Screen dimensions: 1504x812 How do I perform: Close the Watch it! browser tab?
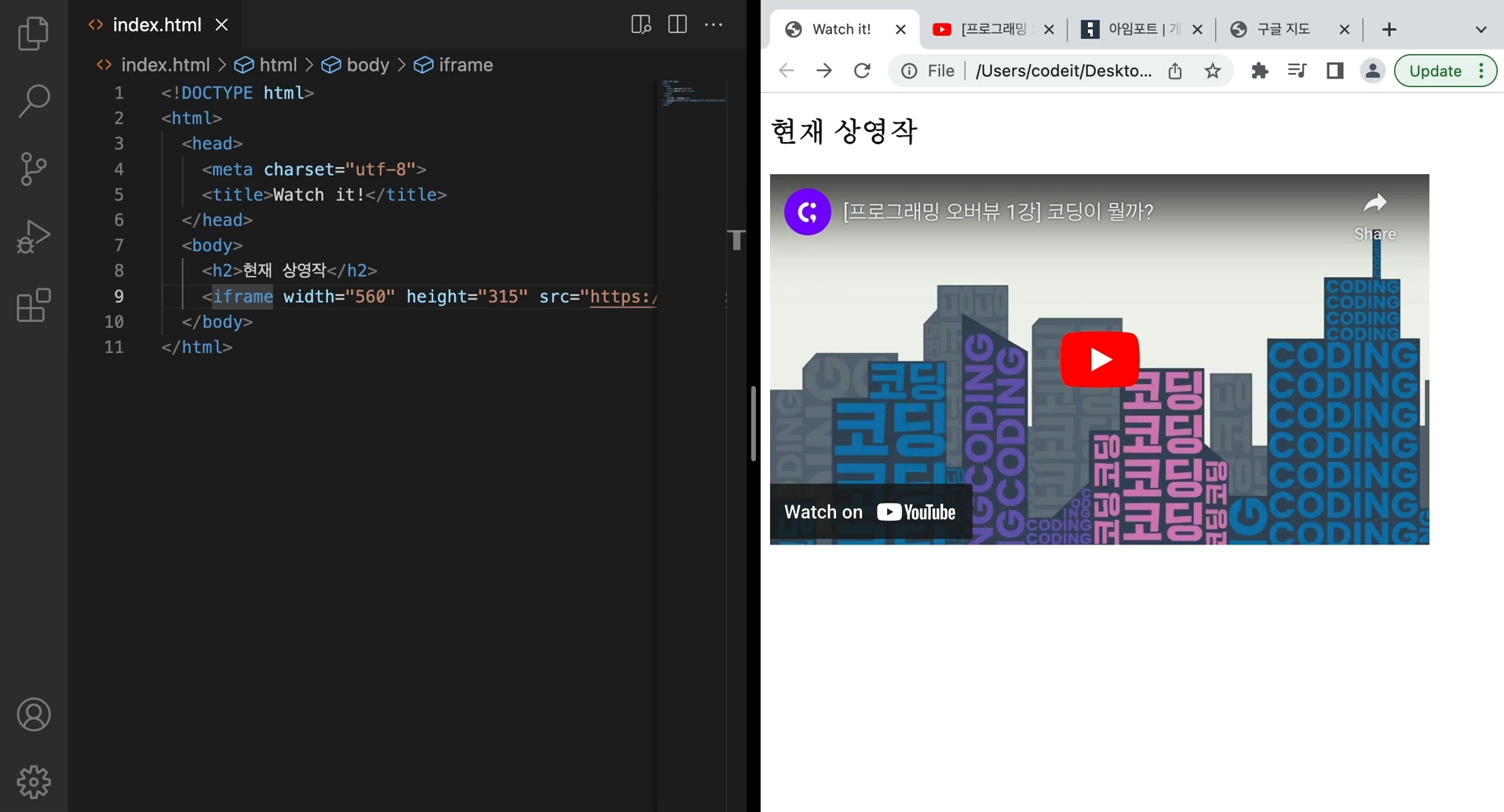(900, 29)
